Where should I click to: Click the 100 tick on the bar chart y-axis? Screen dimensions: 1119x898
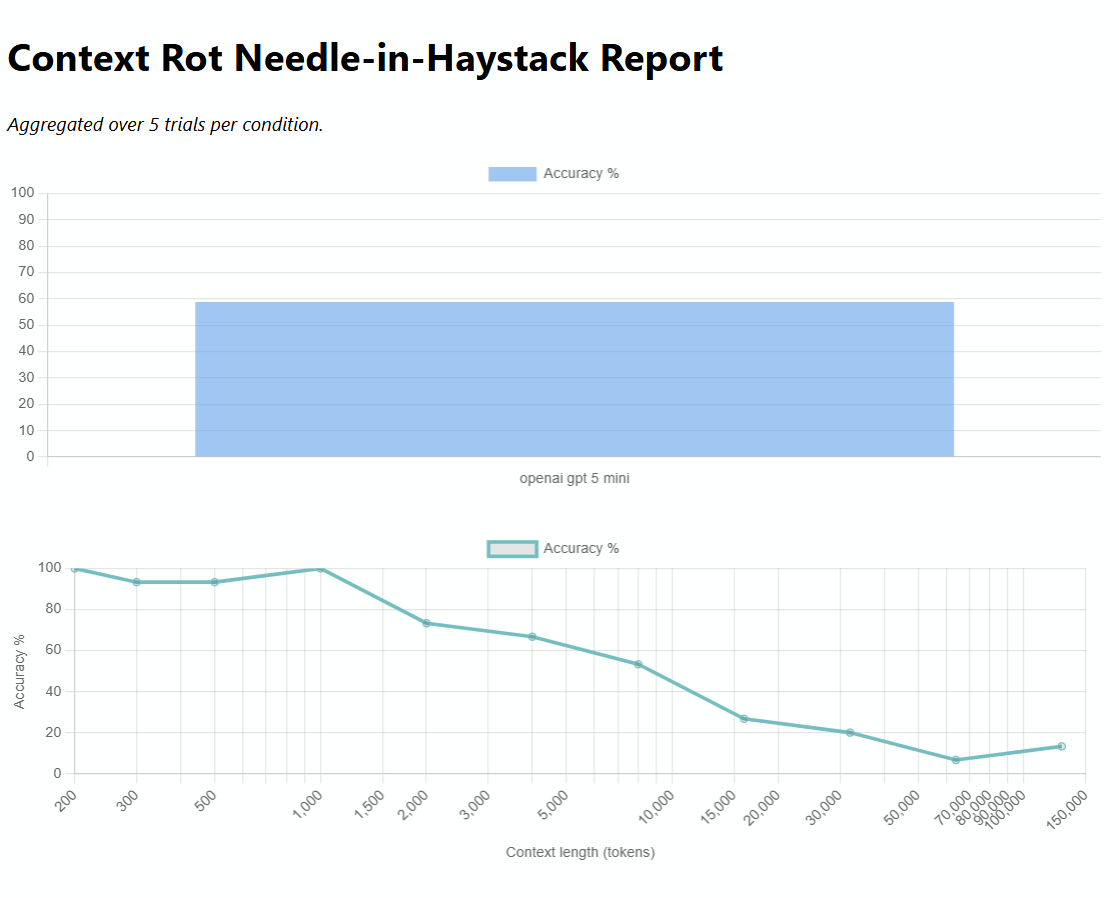pyautogui.click(x=22, y=192)
